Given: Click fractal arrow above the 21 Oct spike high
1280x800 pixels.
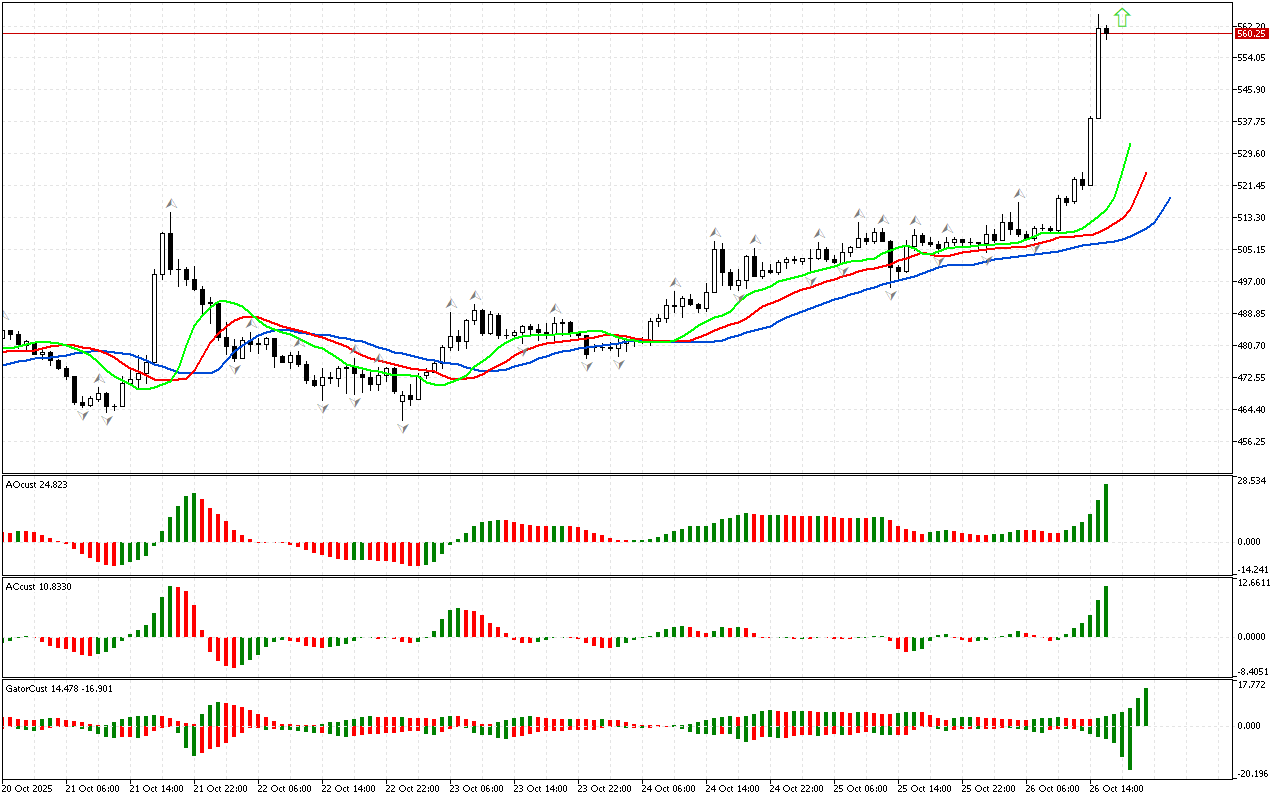Looking at the screenshot, I should (171, 203).
